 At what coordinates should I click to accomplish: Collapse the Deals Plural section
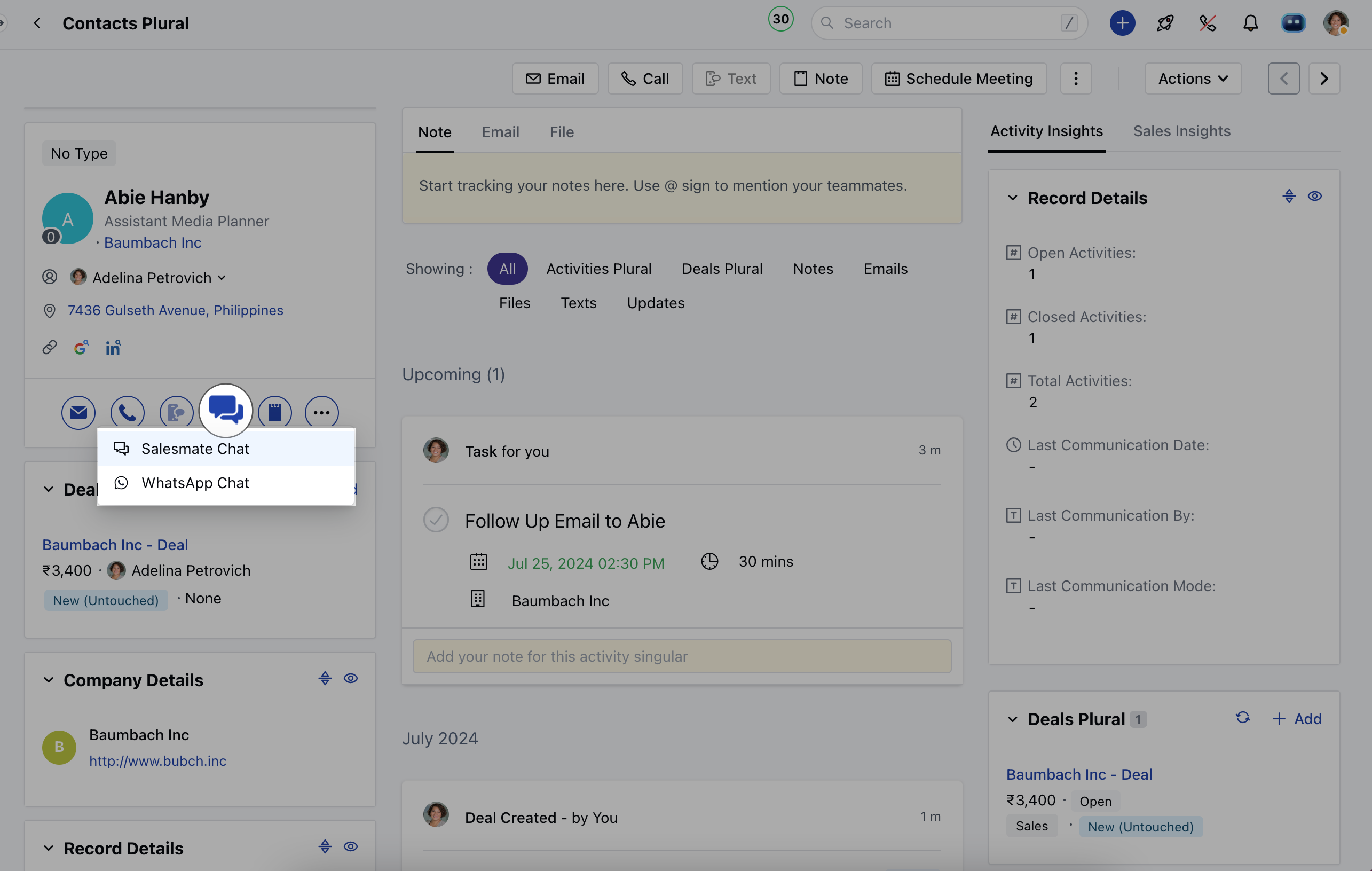[1013, 719]
